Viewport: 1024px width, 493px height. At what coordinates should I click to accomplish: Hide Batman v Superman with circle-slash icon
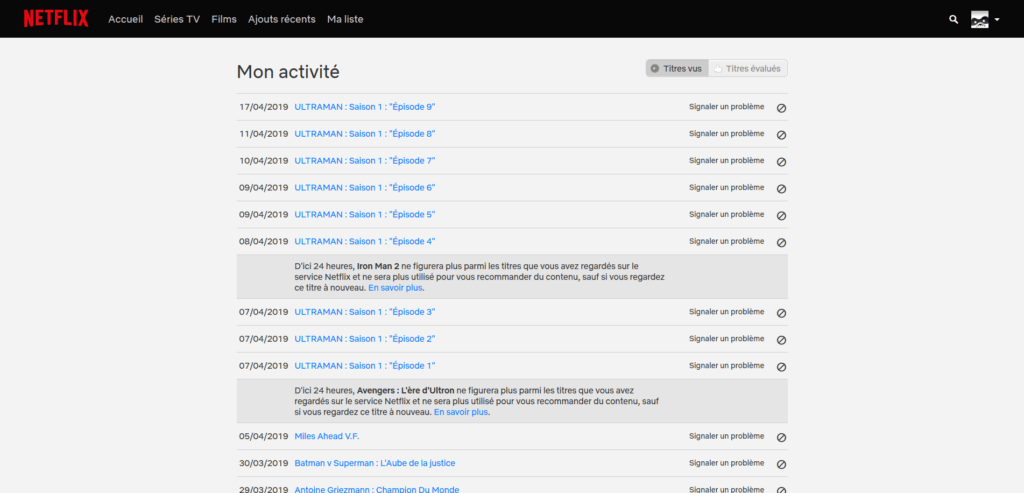pos(781,464)
